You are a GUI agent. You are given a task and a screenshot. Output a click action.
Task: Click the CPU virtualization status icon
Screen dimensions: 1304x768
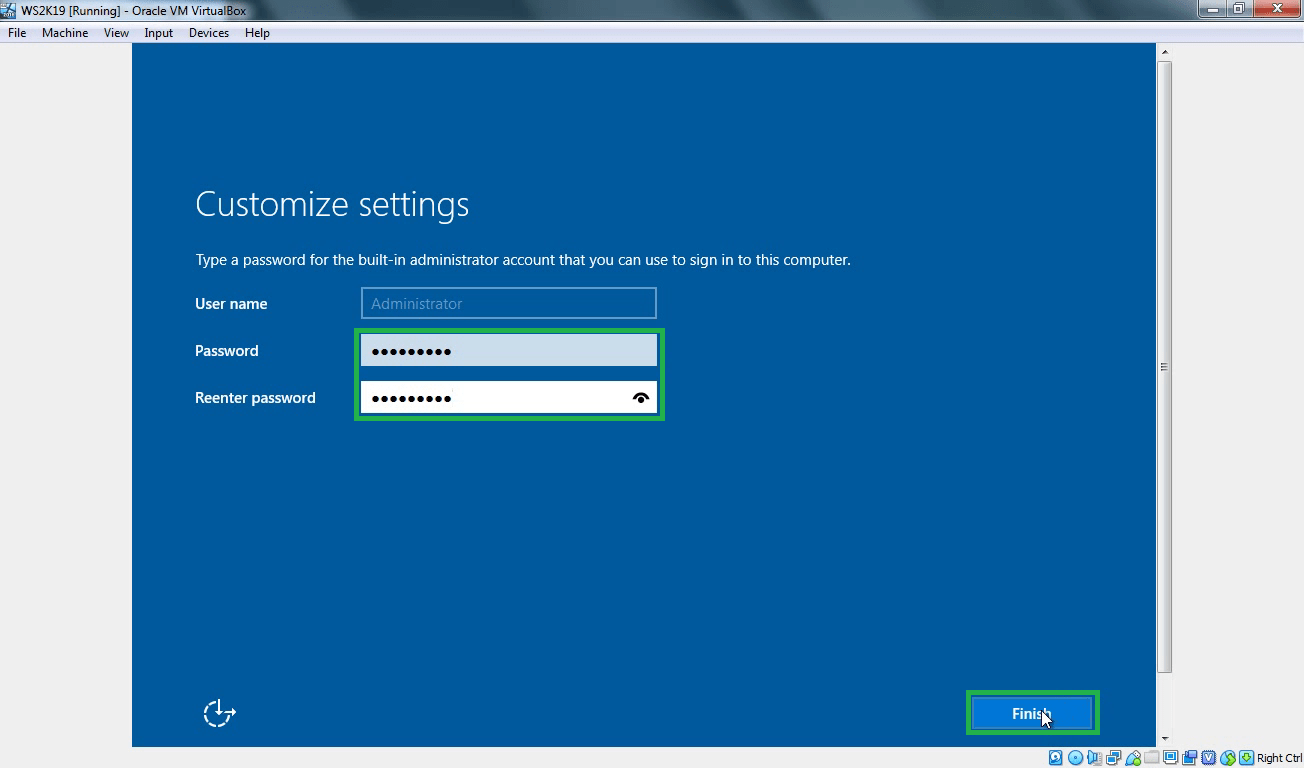(1209, 758)
